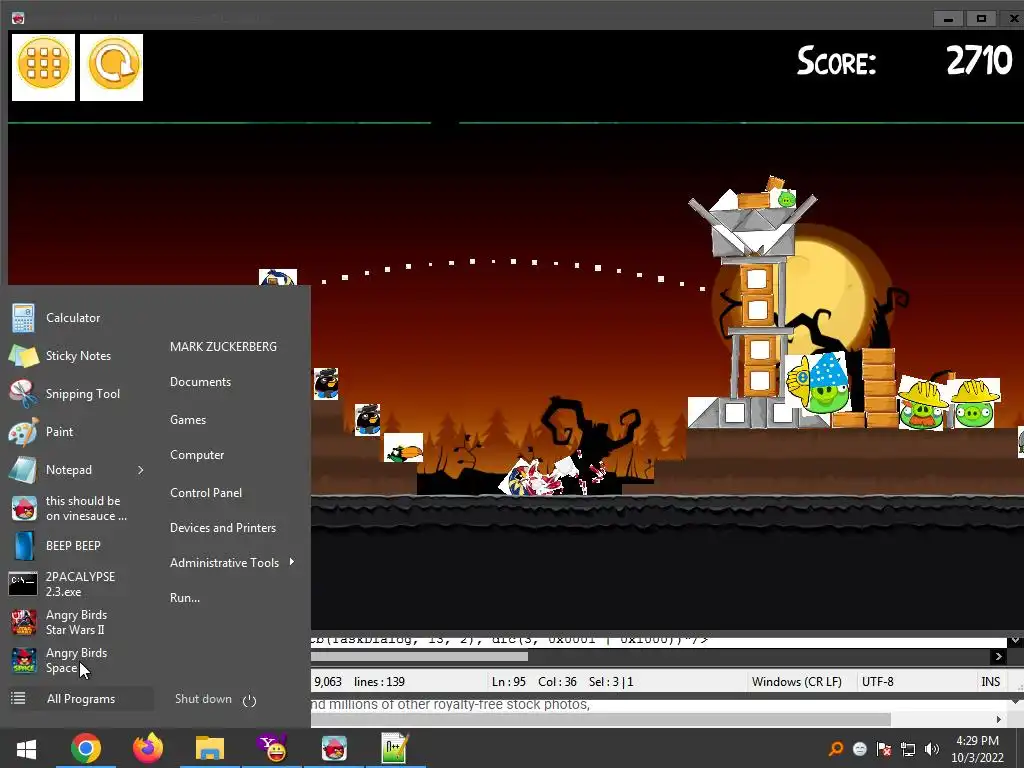Click the UTF-8 encoding status field

[x=878, y=682]
